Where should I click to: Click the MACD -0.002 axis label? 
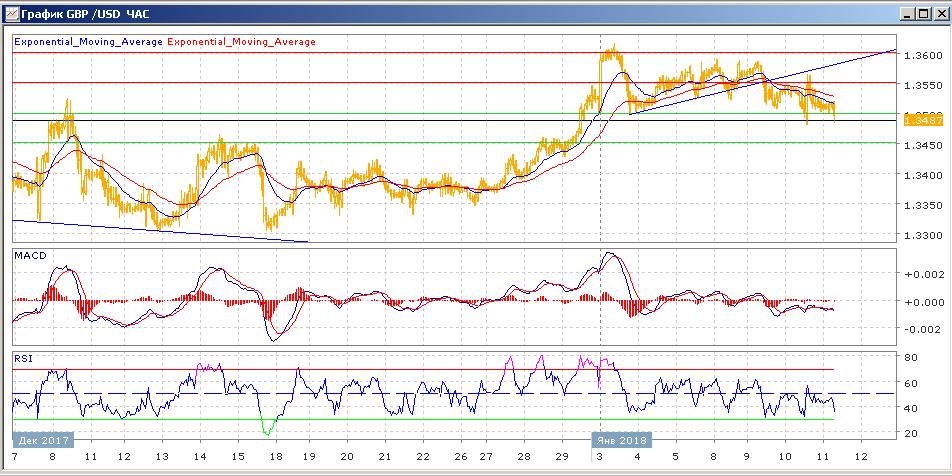pos(921,328)
